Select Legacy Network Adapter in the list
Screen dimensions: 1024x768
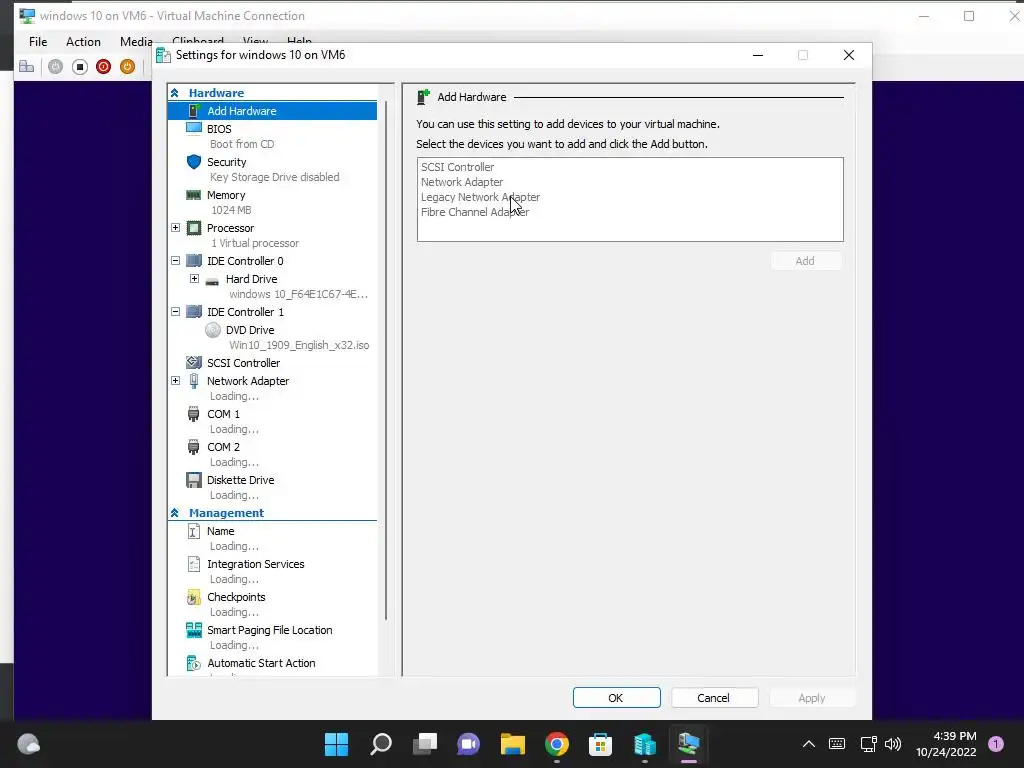coord(480,197)
